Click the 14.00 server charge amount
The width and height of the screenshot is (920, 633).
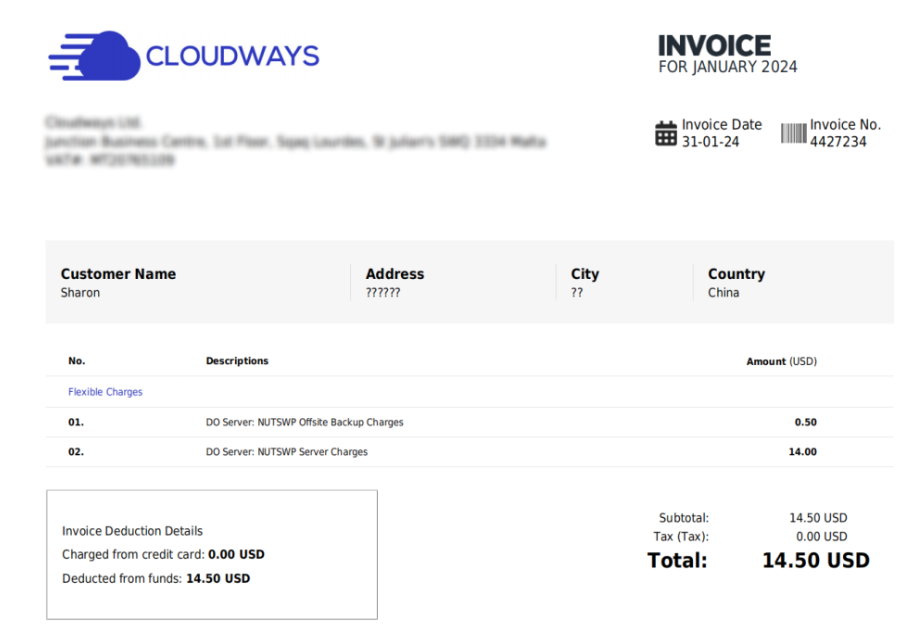click(x=802, y=452)
